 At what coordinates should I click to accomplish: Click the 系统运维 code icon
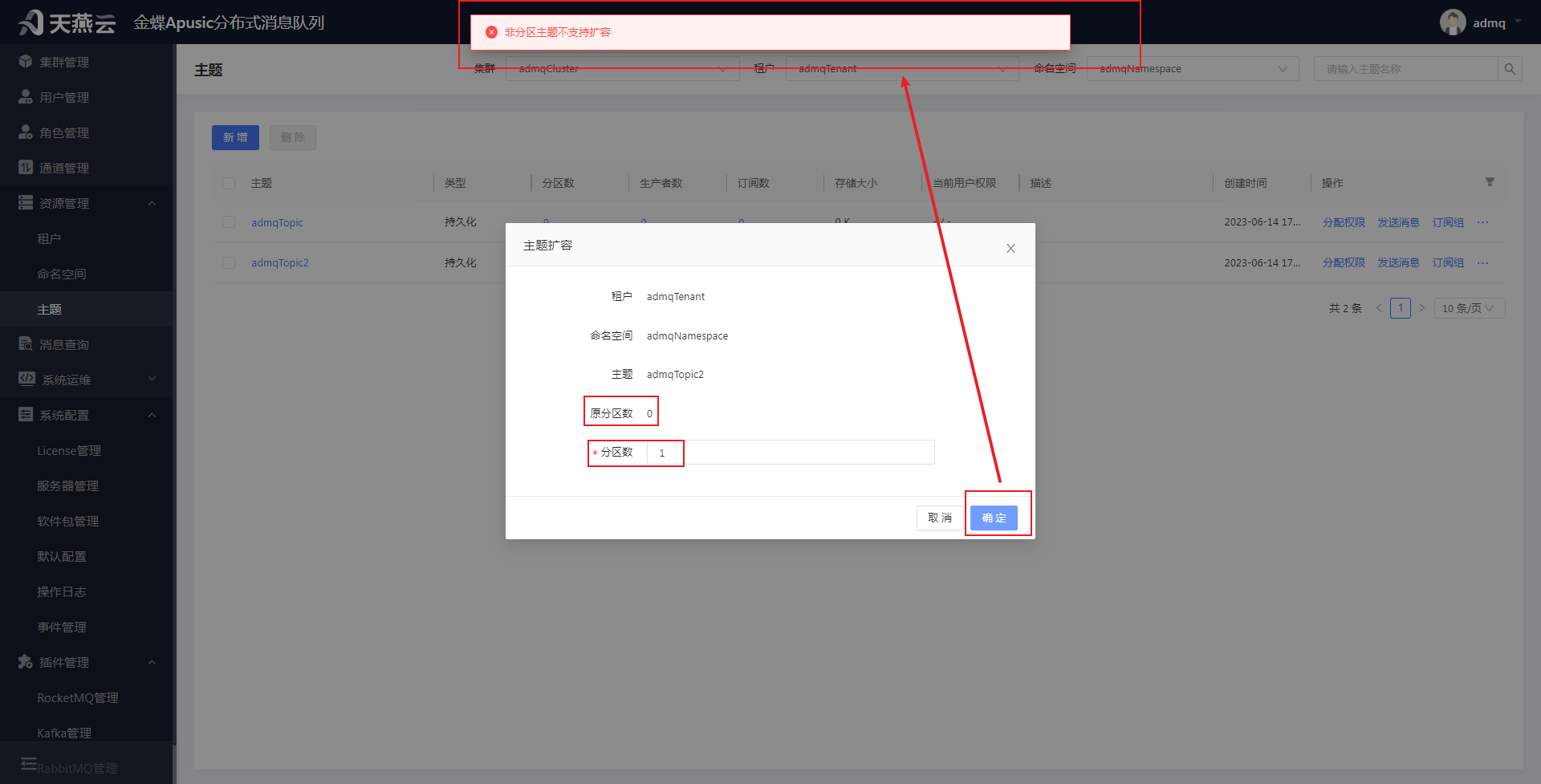click(26, 379)
